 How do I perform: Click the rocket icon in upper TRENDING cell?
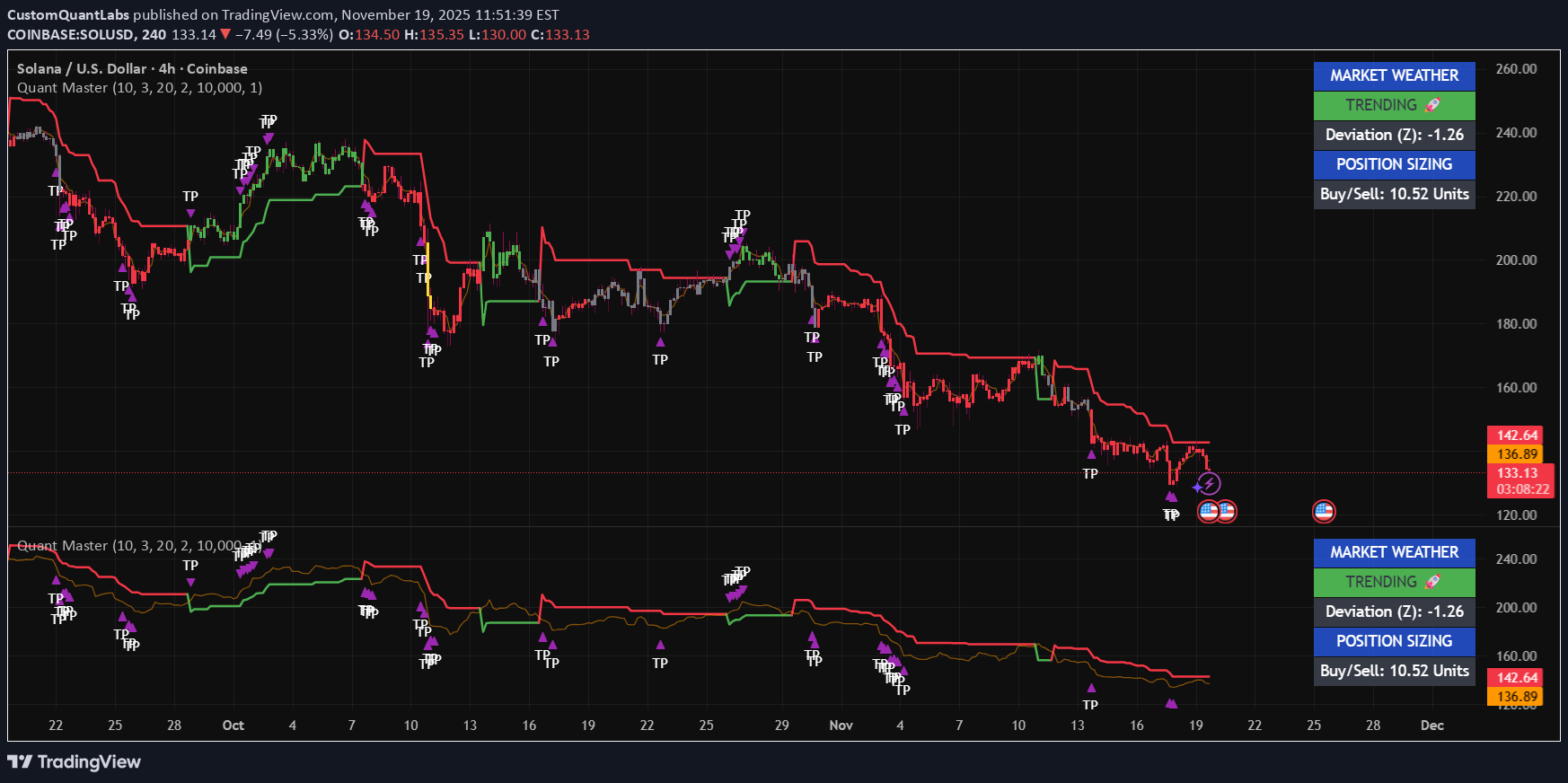click(1433, 105)
